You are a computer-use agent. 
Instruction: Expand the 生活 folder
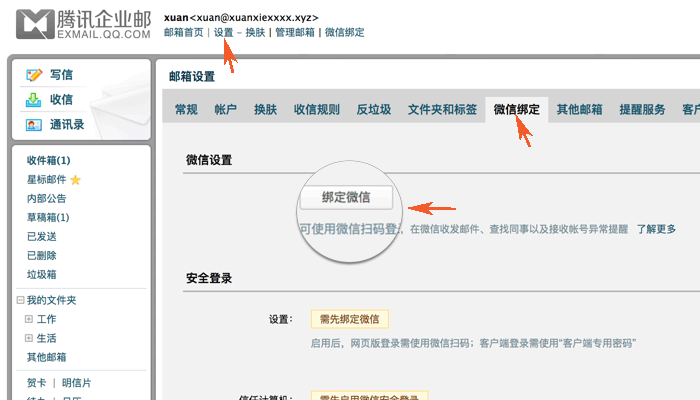[29, 339]
